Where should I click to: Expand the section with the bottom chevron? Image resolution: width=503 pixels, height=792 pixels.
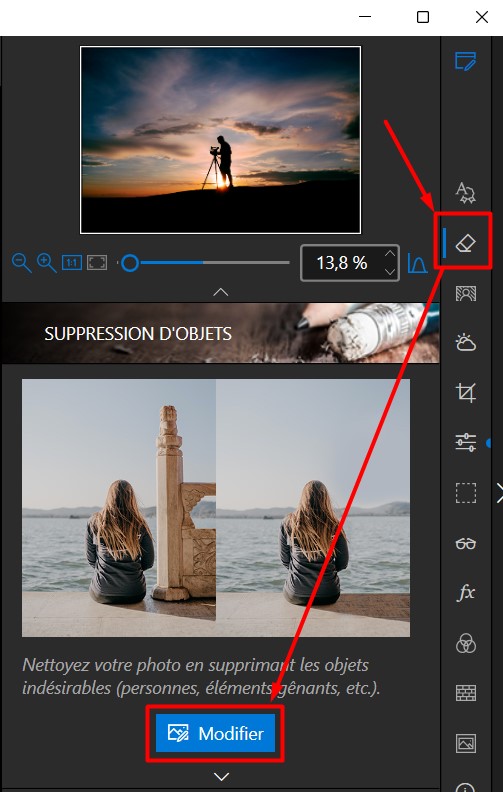pyautogui.click(x=221, y=776)
